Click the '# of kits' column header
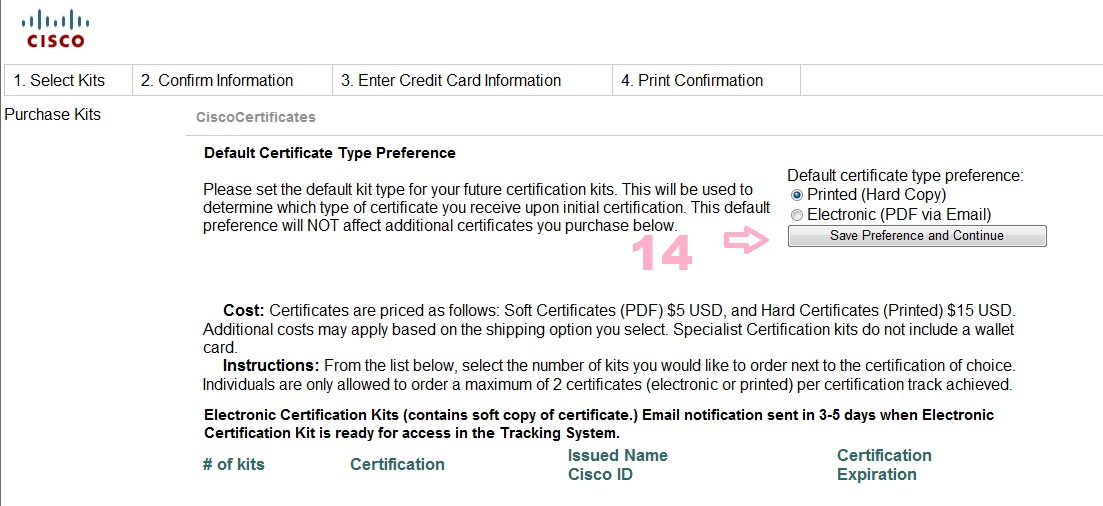 234,464
